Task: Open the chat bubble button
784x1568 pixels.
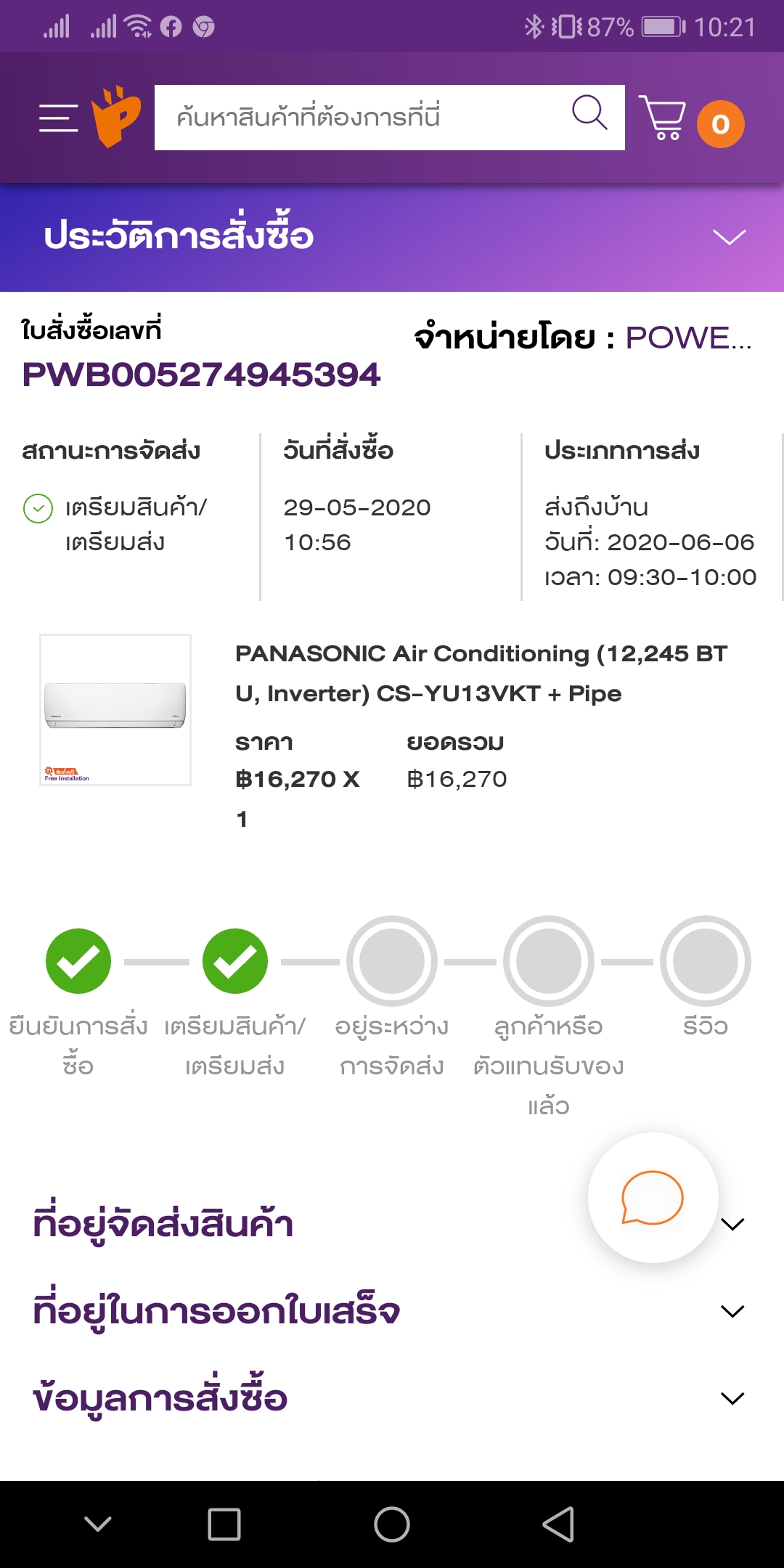Action: point(653,1198)
